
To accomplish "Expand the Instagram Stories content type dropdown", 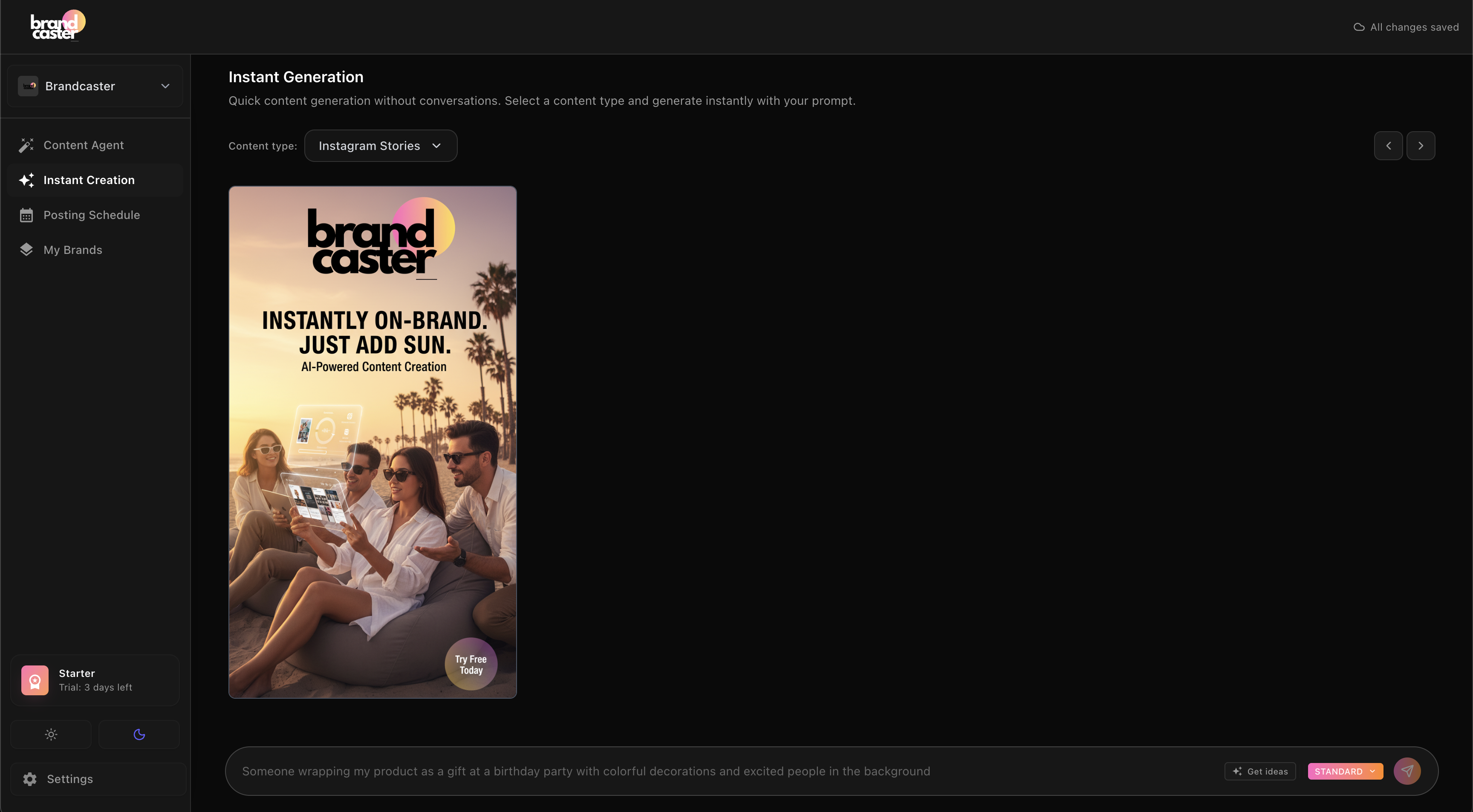I will point(380,146).
